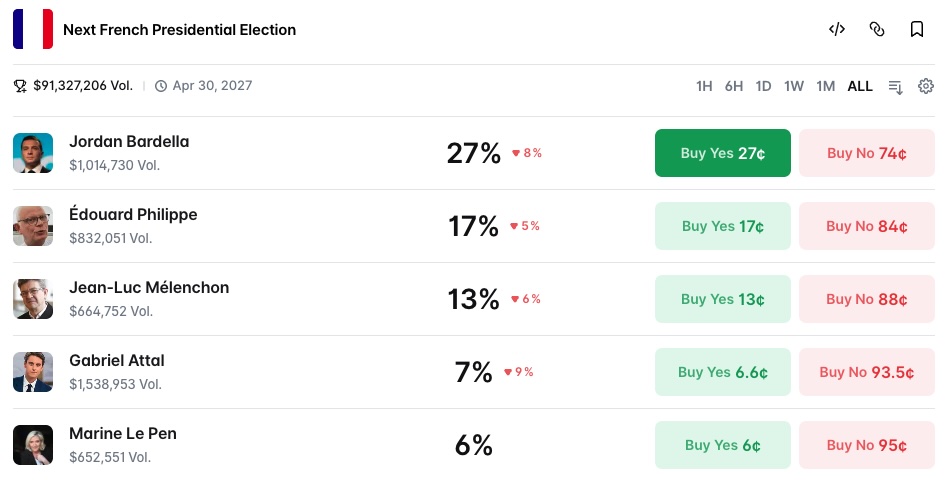Click the sort order icon
The width and height of the screenshot is (951, 480).
[896, 87]
